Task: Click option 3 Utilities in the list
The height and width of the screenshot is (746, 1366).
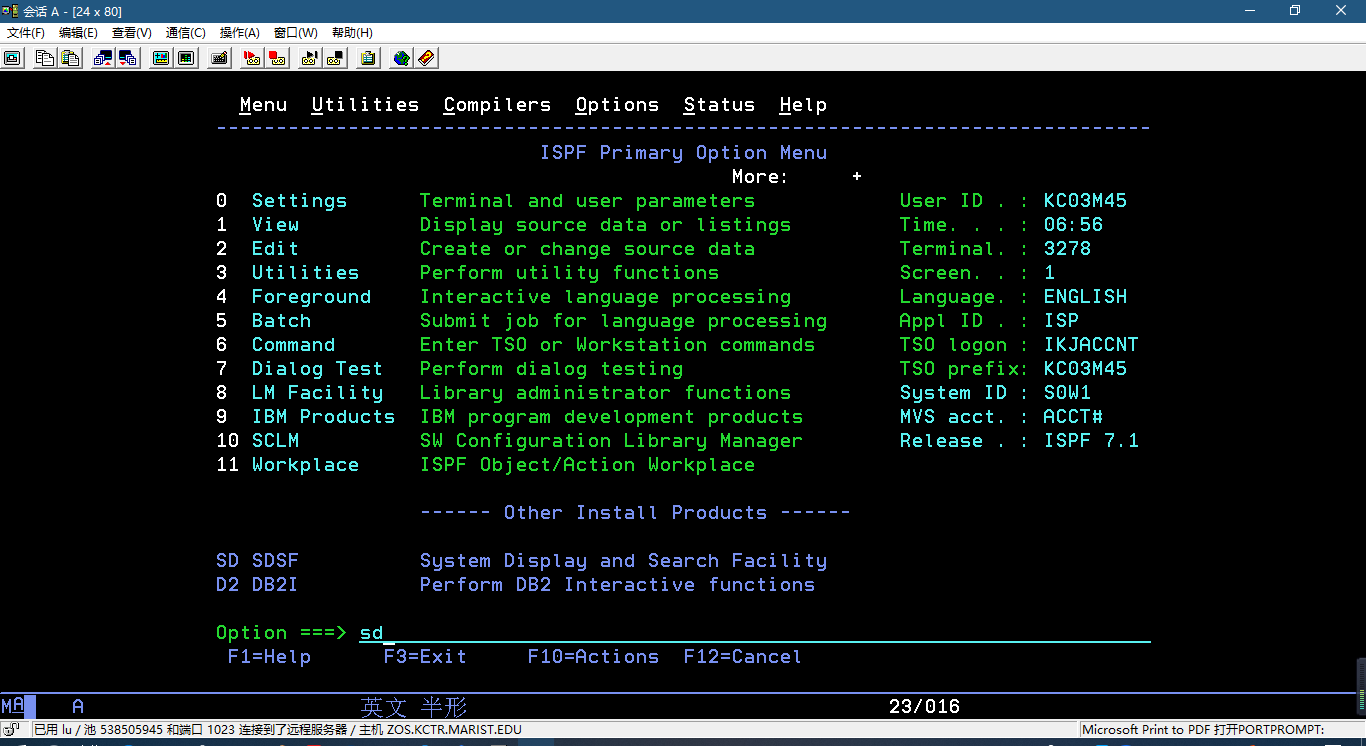Action: [x=305, y=273]
